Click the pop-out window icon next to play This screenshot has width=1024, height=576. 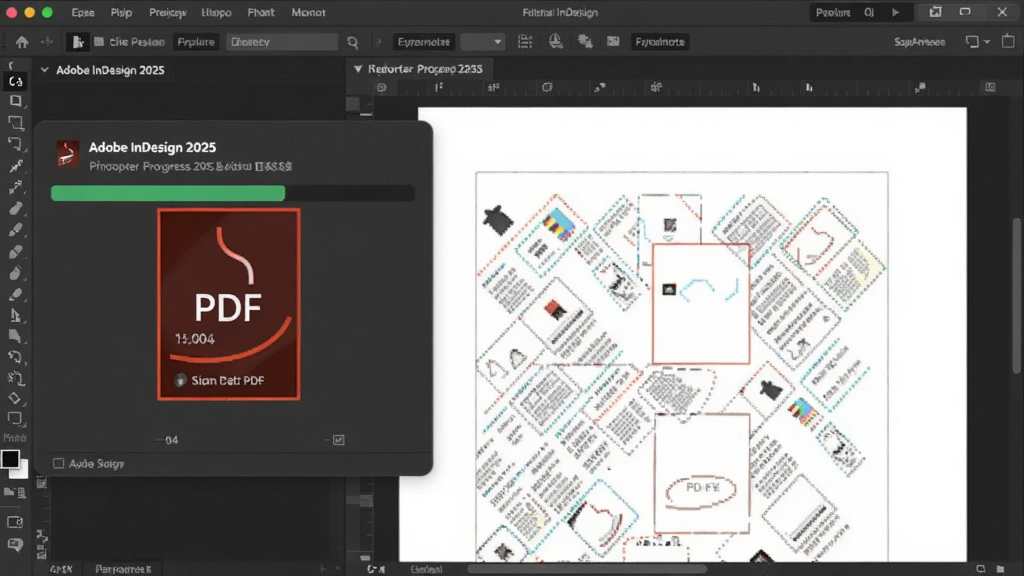[x=936, y=12]
